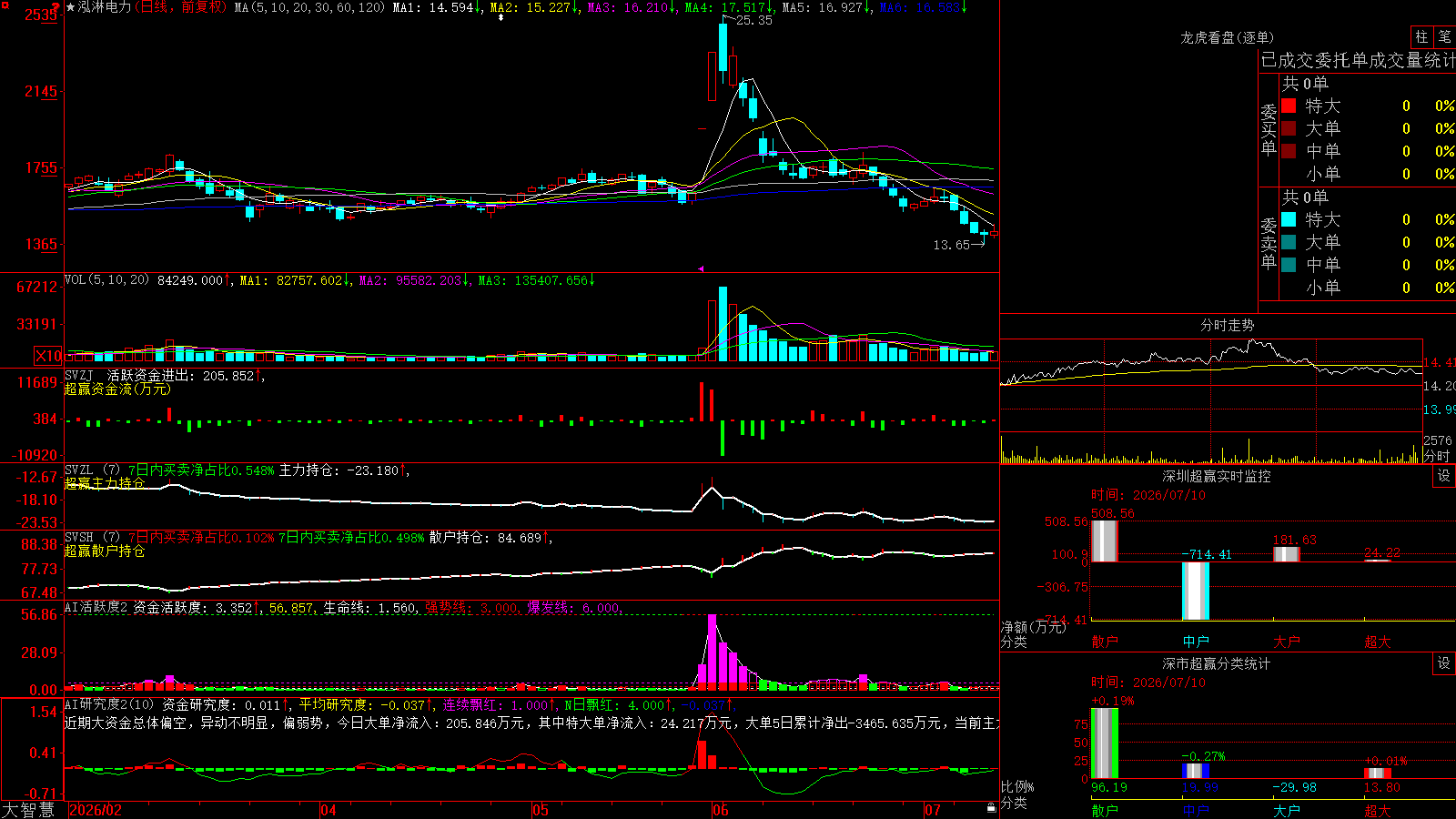This screenshot has width=1456, height=819.
Task: Select the 龙虎看盘(逐单) panel title
Action: point(1228,37)
